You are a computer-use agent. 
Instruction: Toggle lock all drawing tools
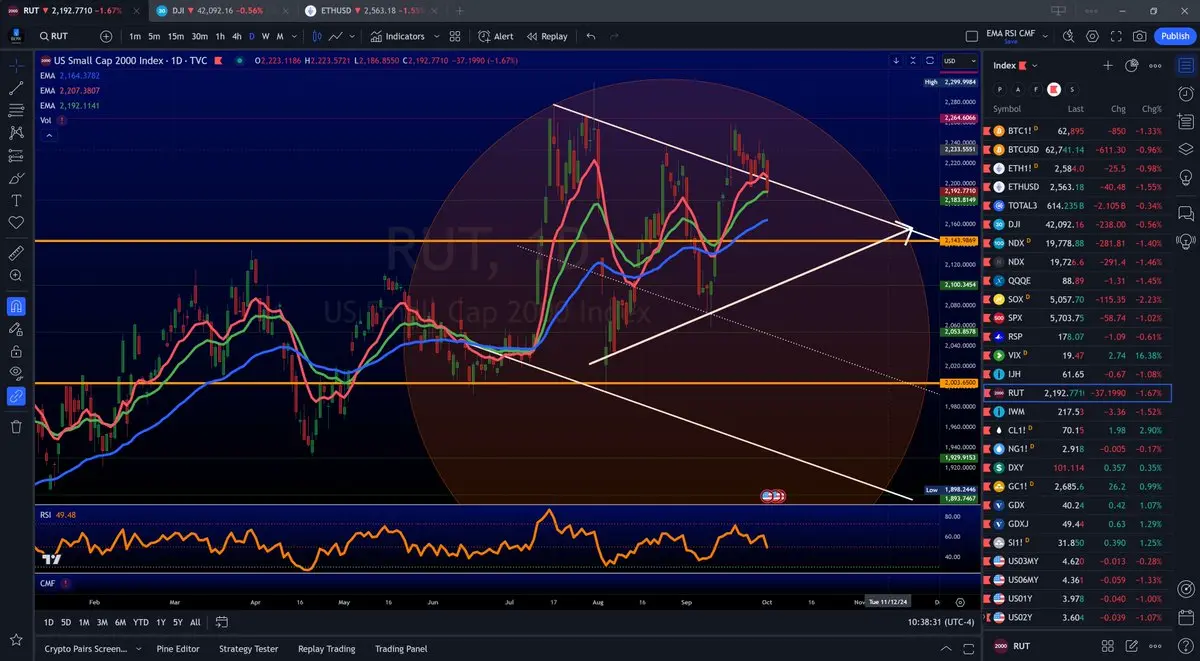(16, 351)
